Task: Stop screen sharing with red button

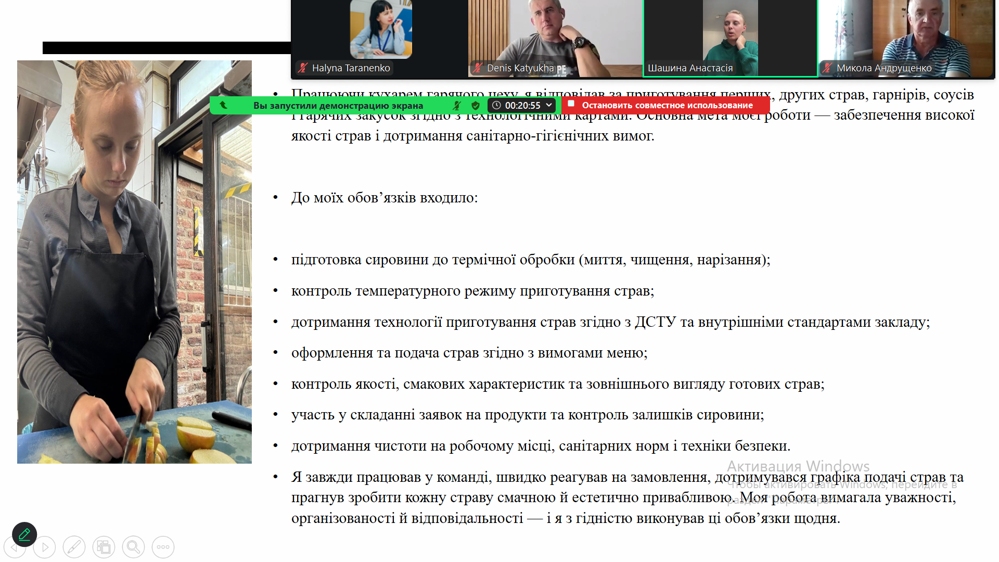Action: (665, 105)
